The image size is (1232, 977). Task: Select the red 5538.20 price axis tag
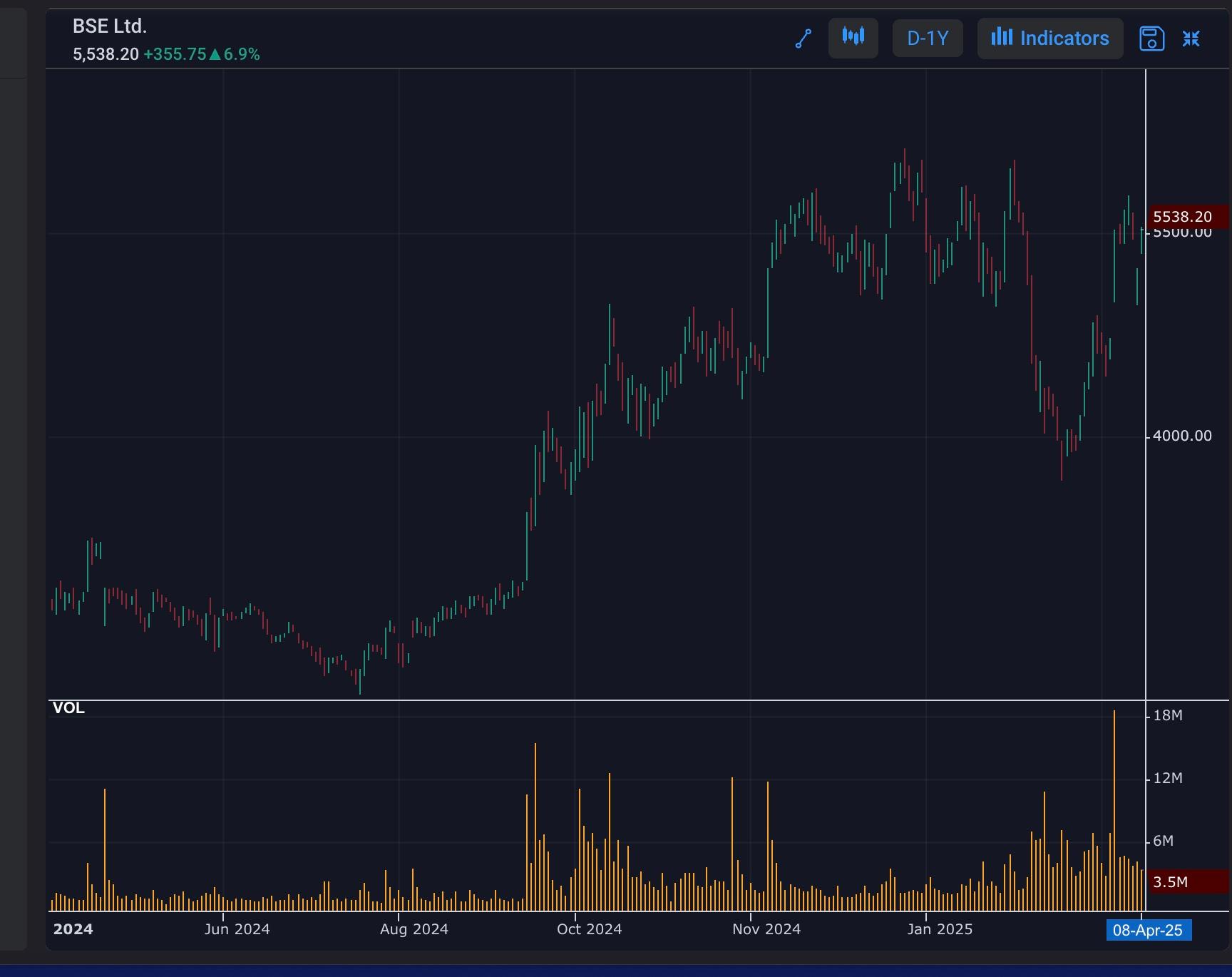pyautogui.click(x=1189, y=217)
